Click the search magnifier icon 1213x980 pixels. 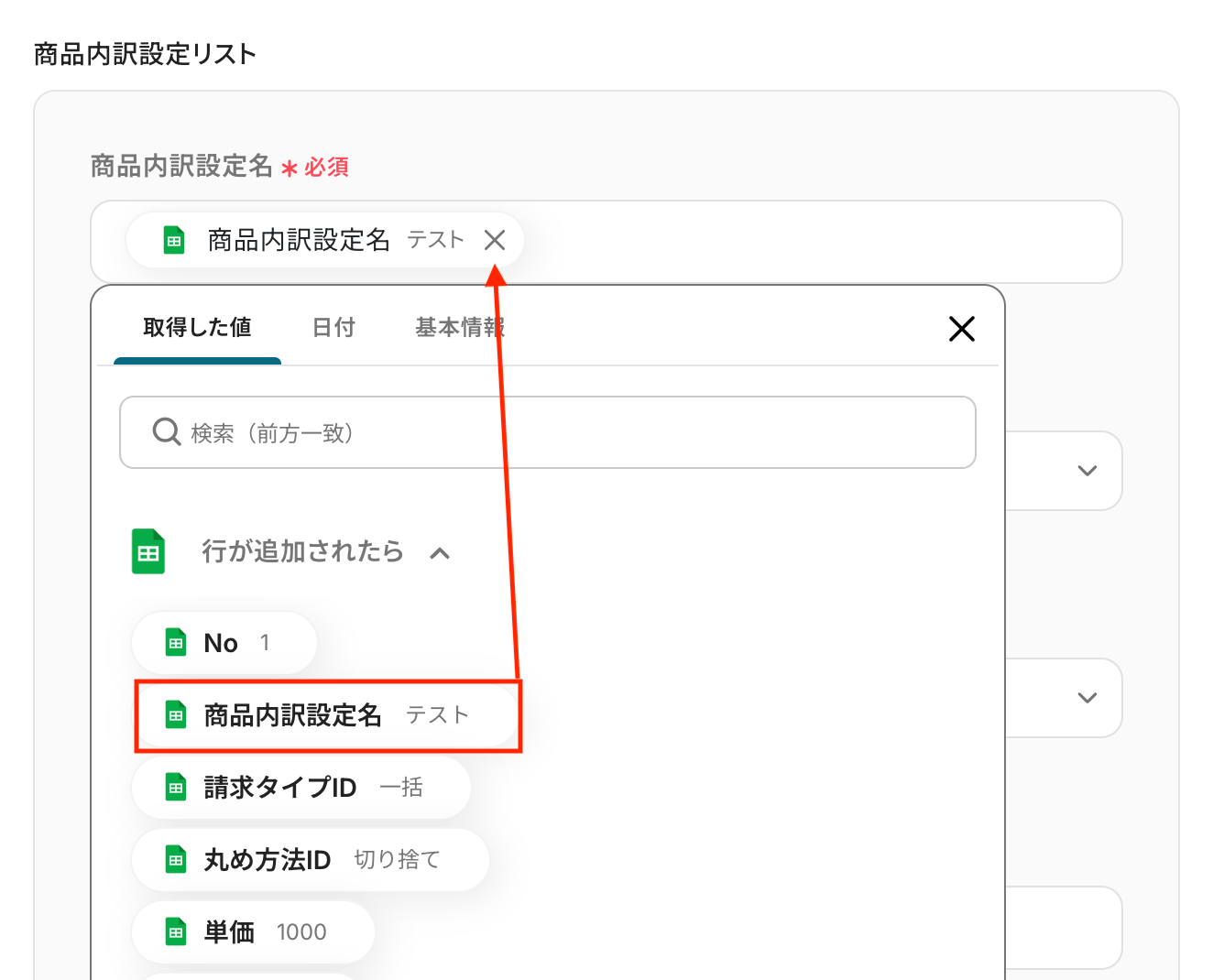pos(166,431)
